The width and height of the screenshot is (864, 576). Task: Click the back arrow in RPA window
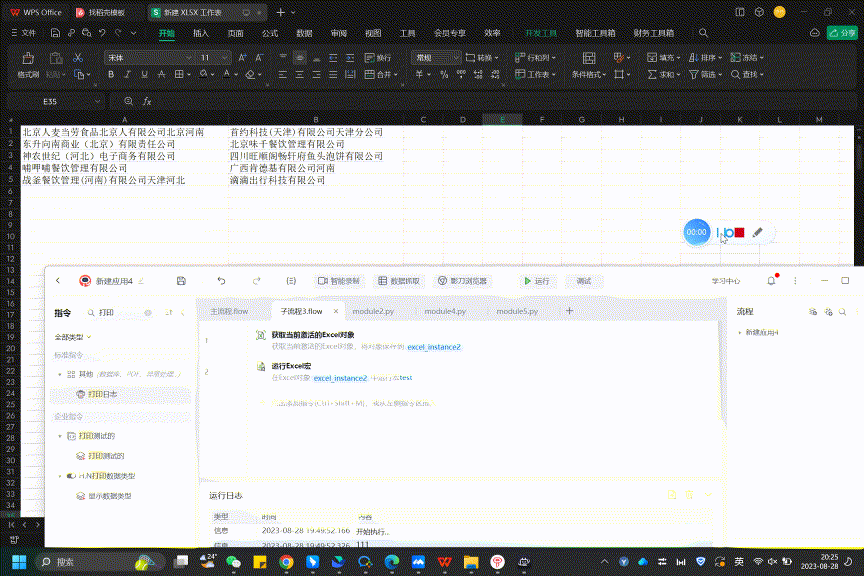pyautogui.click(x=58, y=281)
